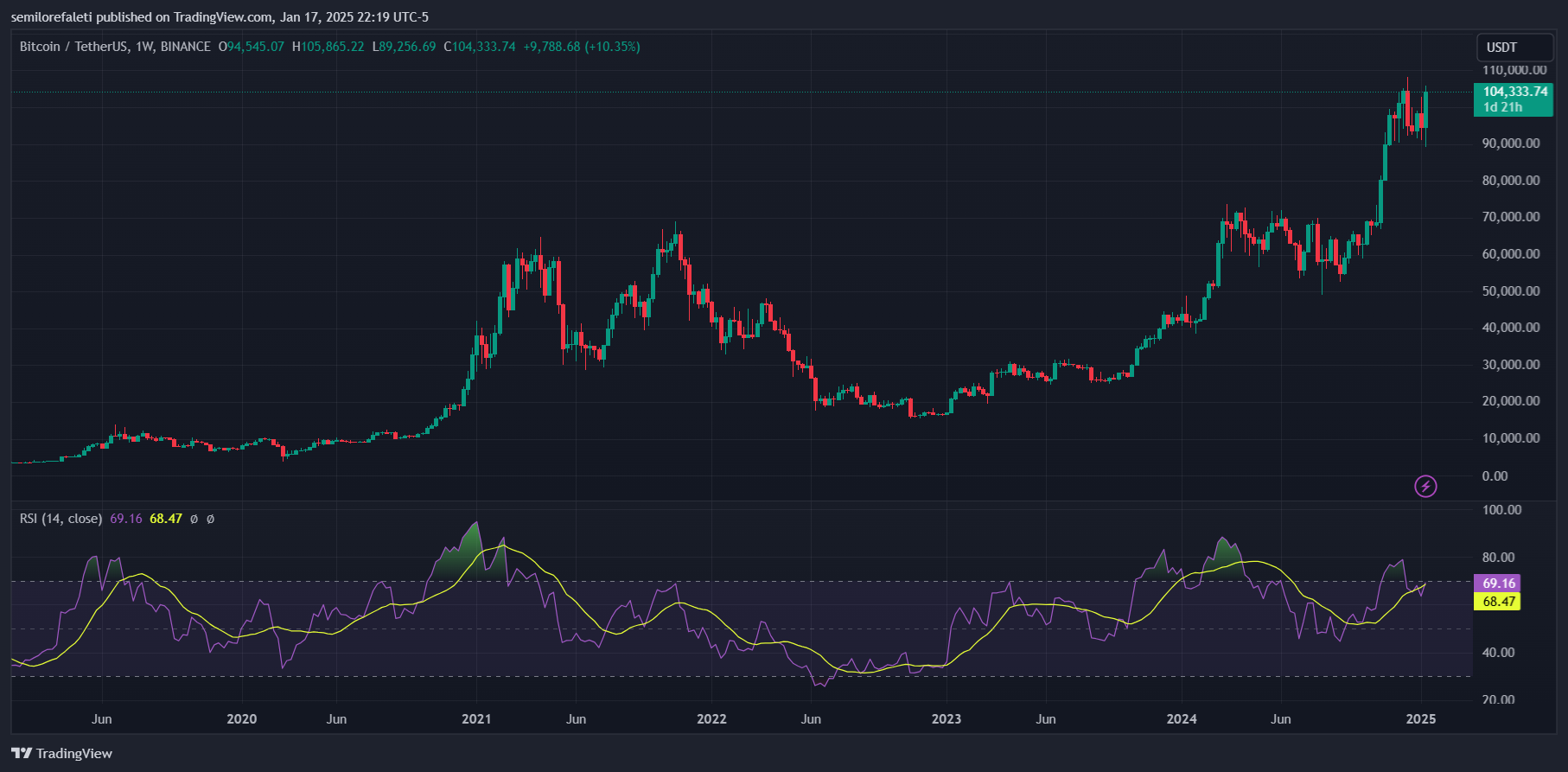
Task: Click the 0.00 price axis label
Action: [1495, 476]
